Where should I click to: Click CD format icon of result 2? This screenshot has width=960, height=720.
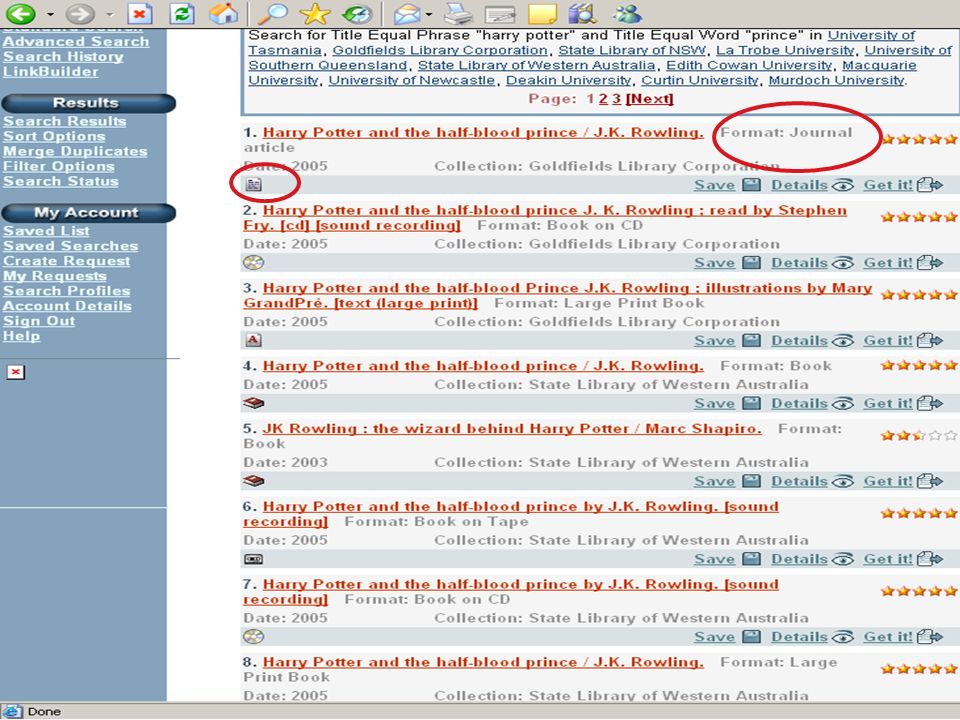coord(253,262)
